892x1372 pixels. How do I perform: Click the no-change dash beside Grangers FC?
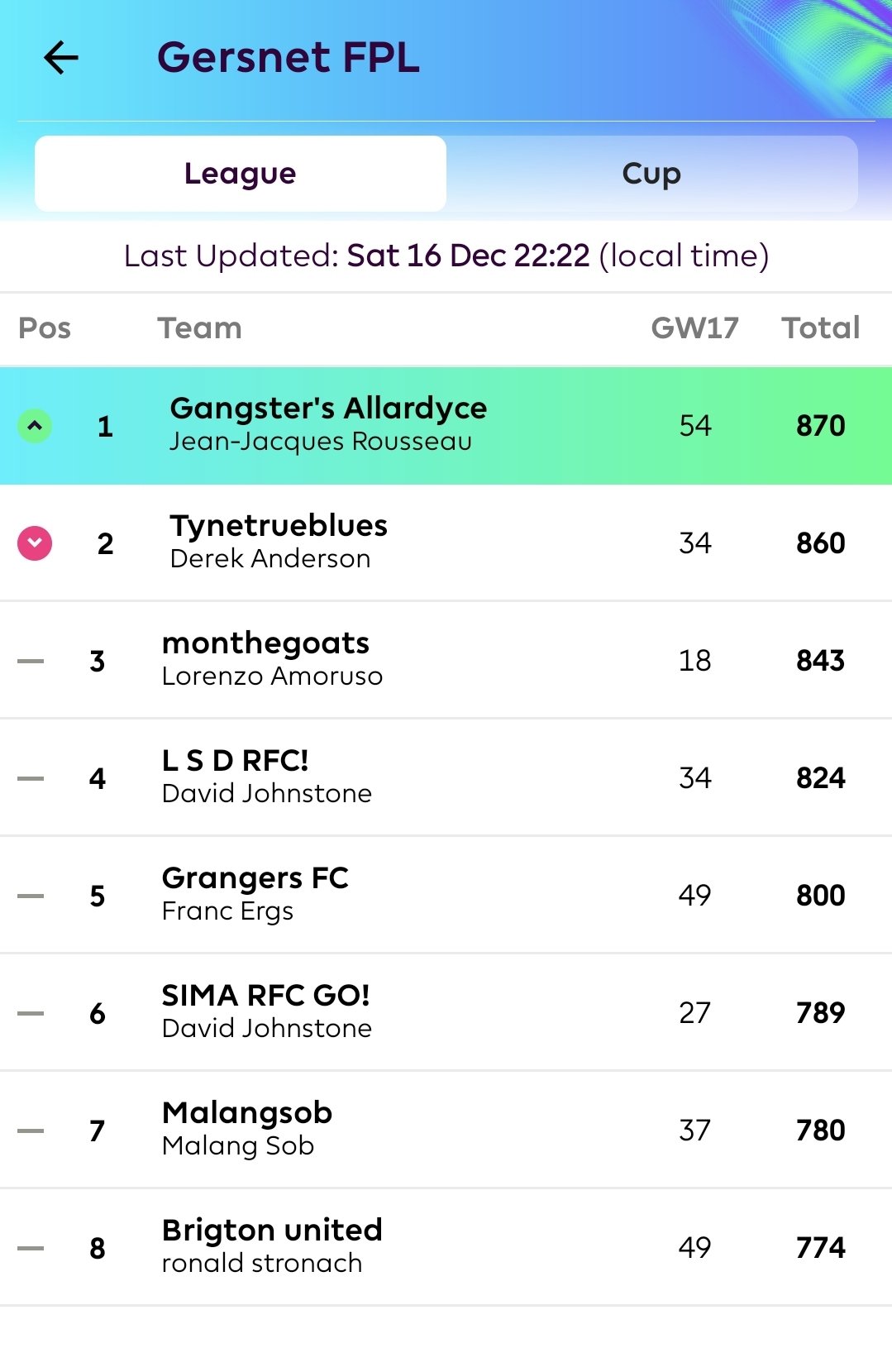(31, 896)
